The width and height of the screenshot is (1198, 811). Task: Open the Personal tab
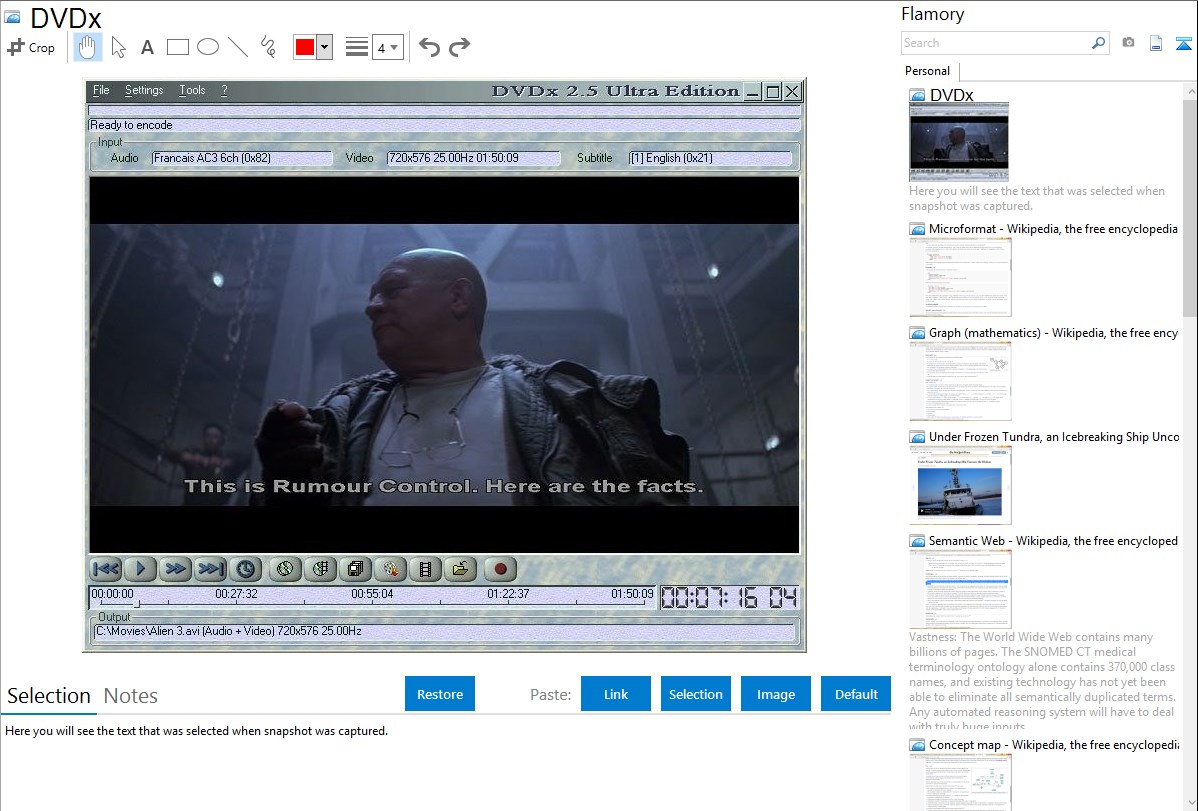coord(927,71)
